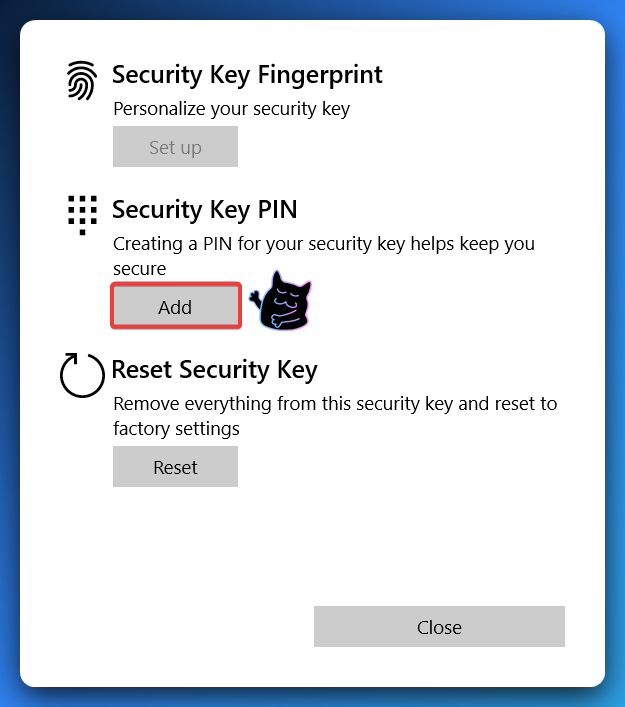Click the word 'secure' below PIN description
625x707 pixels.
(139, 269)
